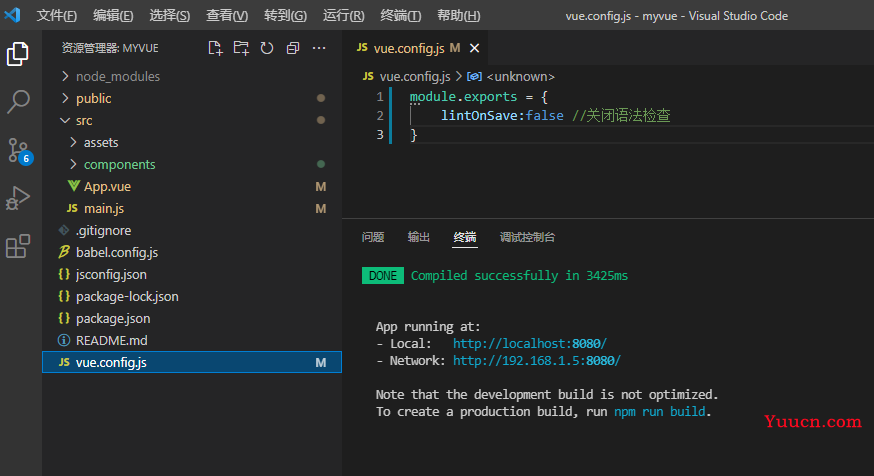The width and height of the screenshot is (874, 476).
Task: Open the 文件(F) menu
Action: [56, 16]
